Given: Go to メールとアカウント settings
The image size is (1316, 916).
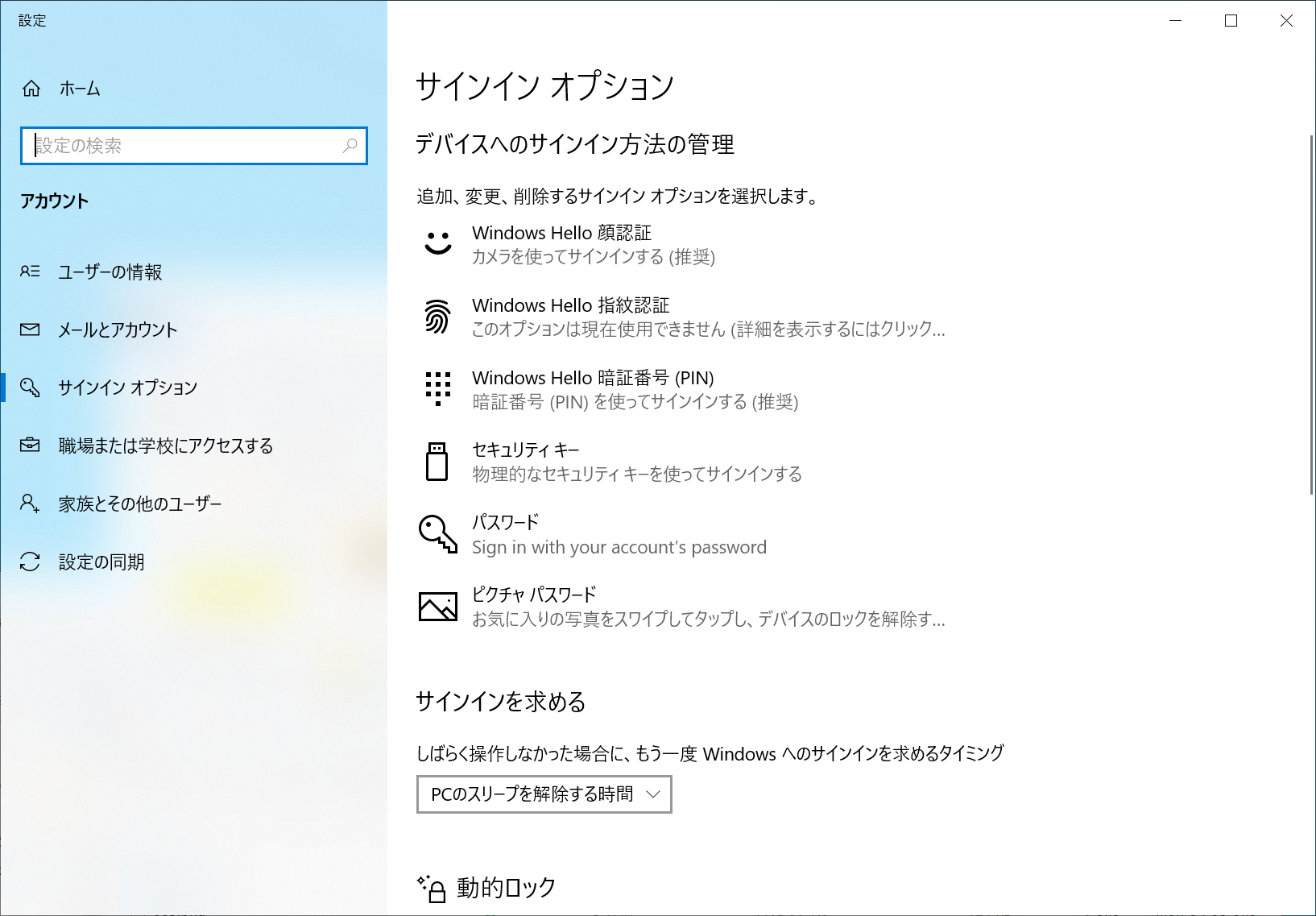Looking at the screenshot, I should (193, 330).
